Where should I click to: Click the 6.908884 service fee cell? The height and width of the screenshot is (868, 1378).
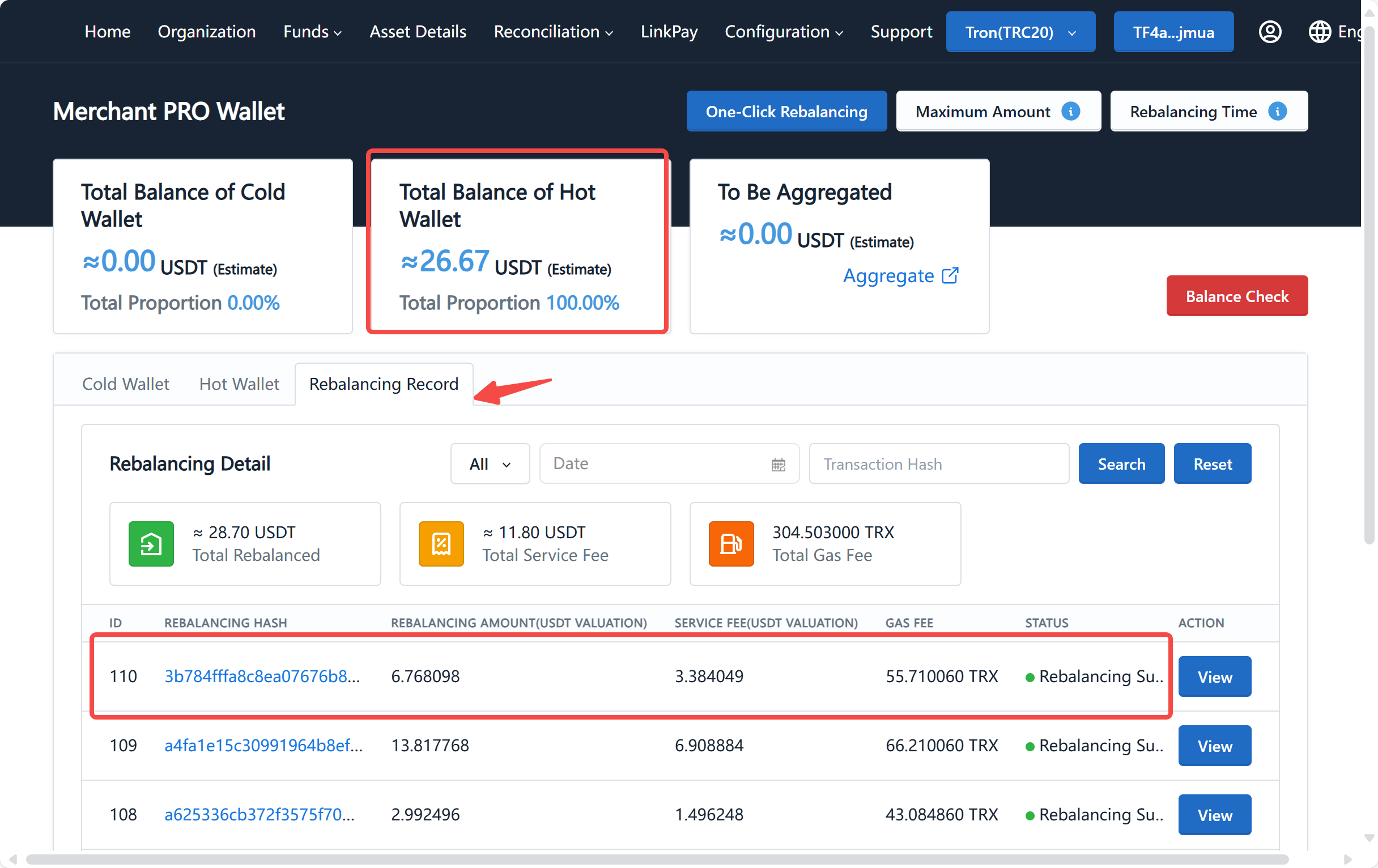point(709,746)
